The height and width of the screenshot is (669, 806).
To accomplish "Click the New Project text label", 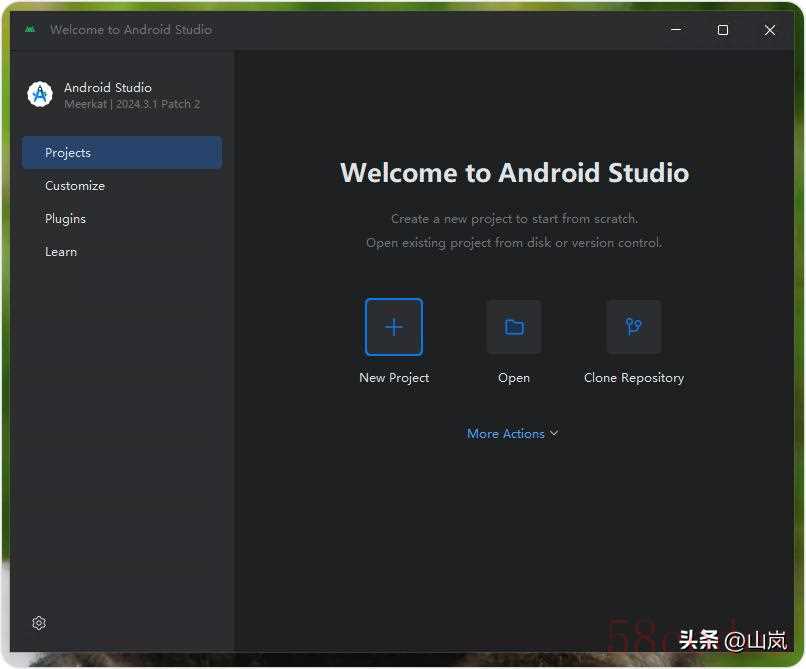I will coord(394,378).
